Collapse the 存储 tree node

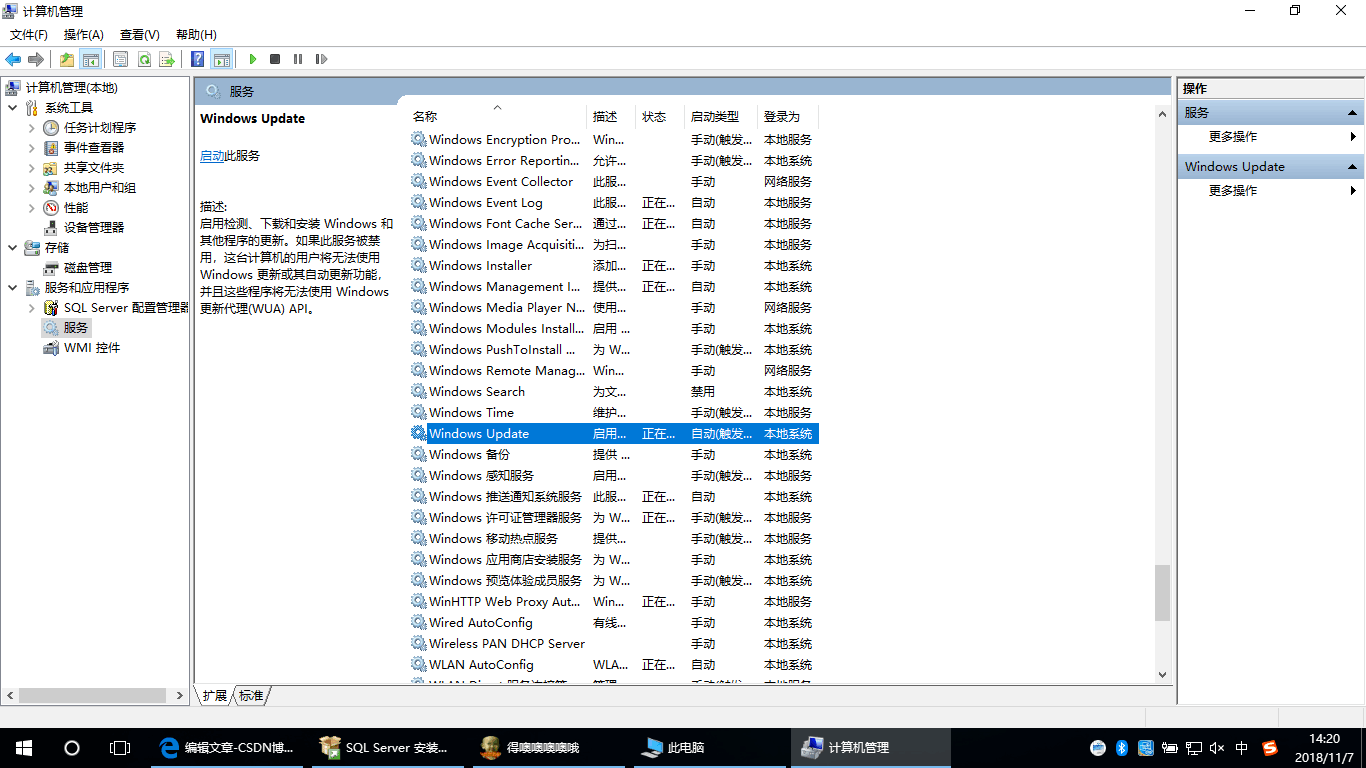(12, 248)
